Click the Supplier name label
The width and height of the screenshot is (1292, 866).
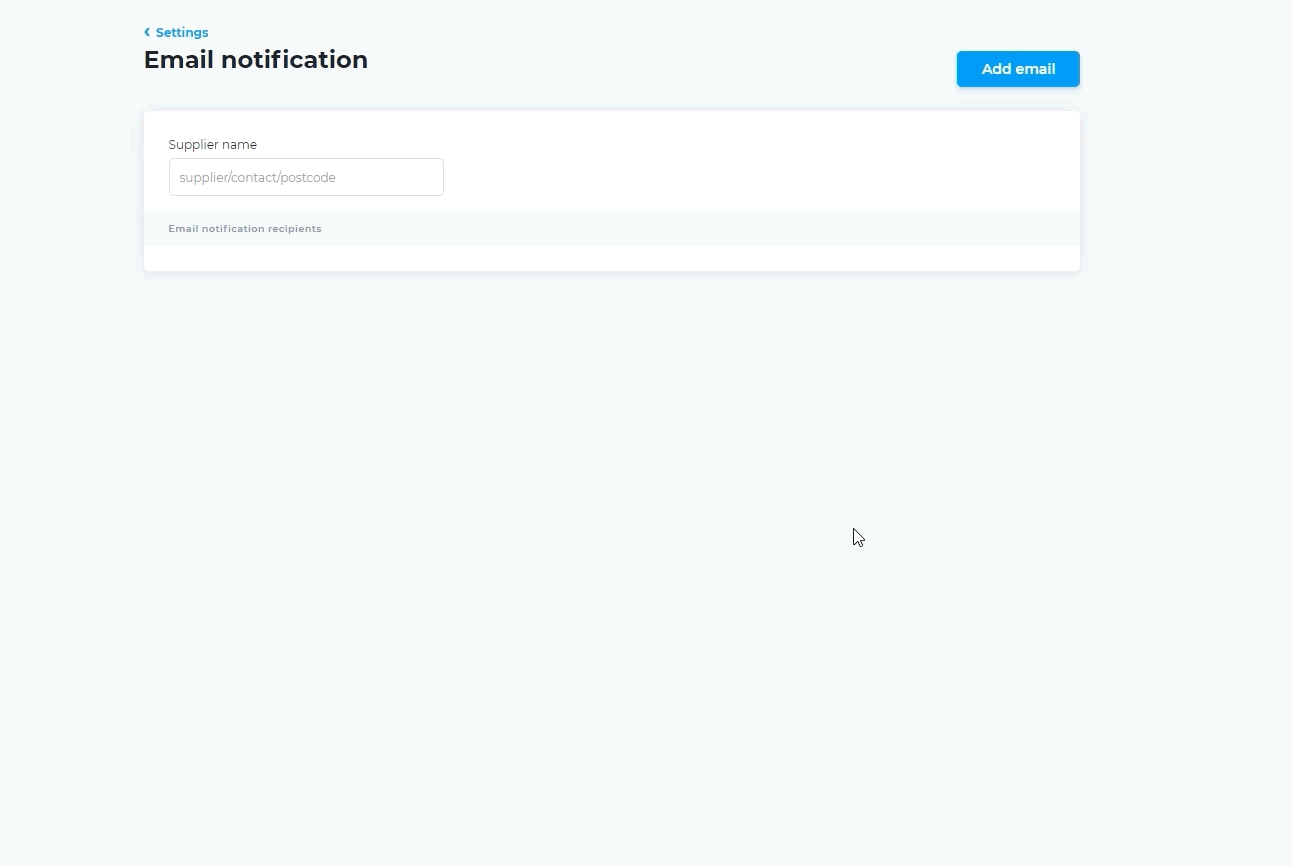(213, 144)
